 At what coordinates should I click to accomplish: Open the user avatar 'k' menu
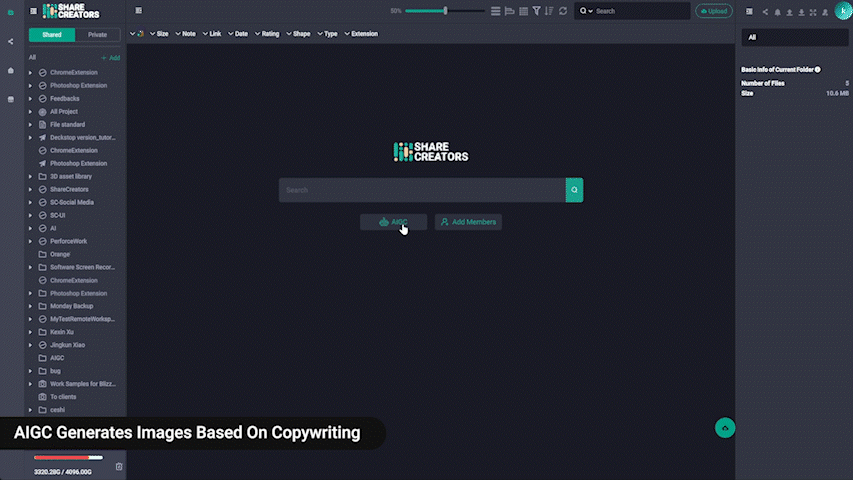[x=843, y=11]
